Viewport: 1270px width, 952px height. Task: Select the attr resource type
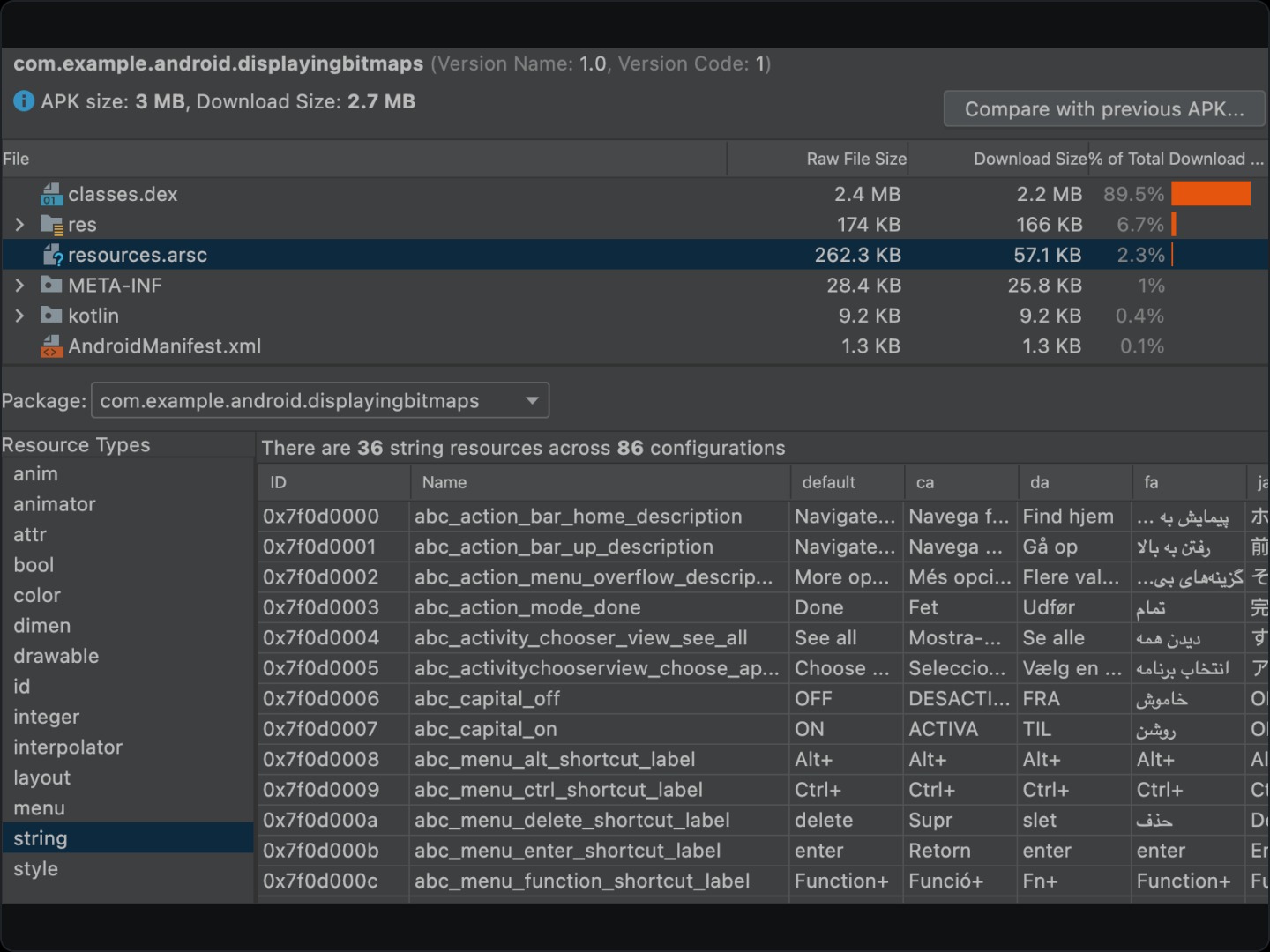tap(127, 534)
